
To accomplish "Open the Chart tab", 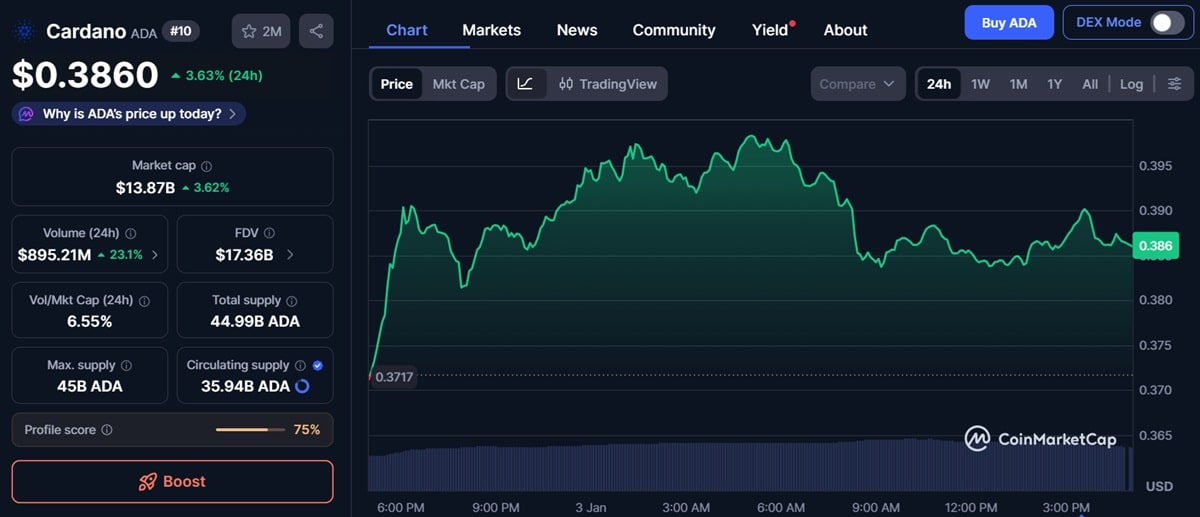I will (x=407, y=30).
